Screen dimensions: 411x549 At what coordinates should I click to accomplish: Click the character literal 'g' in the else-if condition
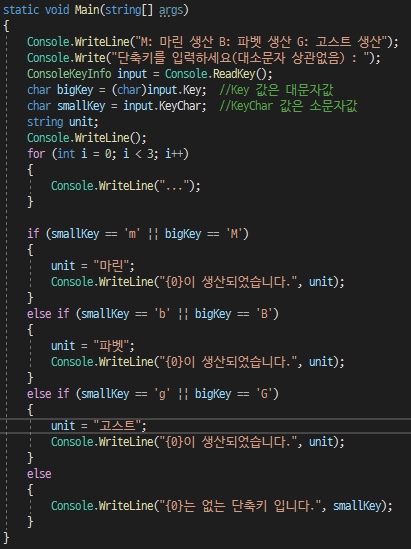click(x=162, y=394)
